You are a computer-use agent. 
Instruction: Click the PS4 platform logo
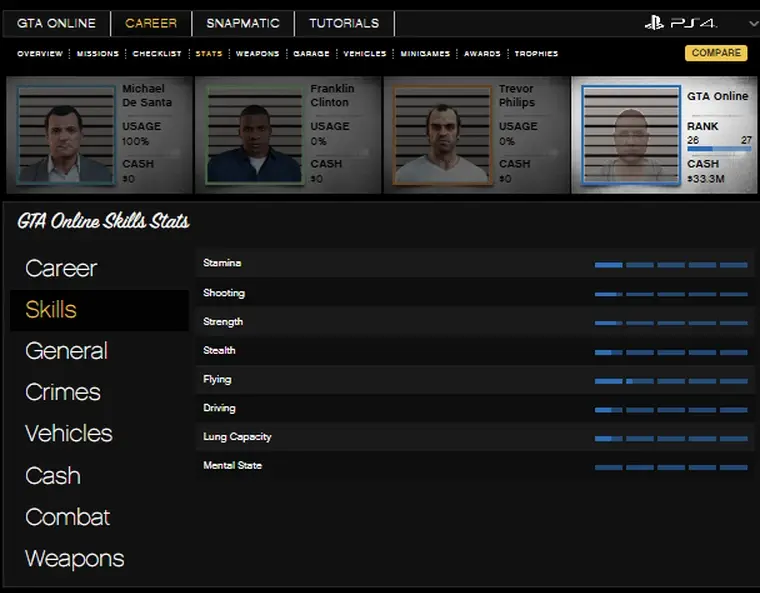[681, 23]
